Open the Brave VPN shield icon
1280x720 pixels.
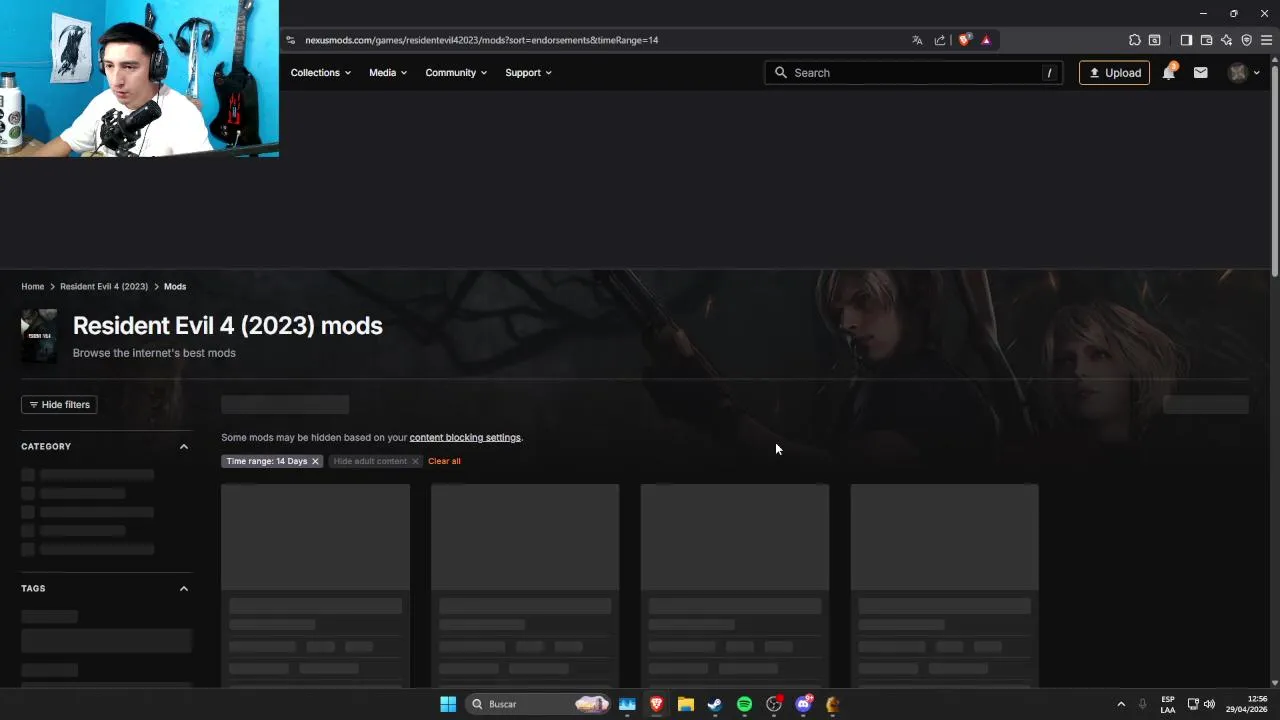pyautogui.click(x=1246, y=40)
